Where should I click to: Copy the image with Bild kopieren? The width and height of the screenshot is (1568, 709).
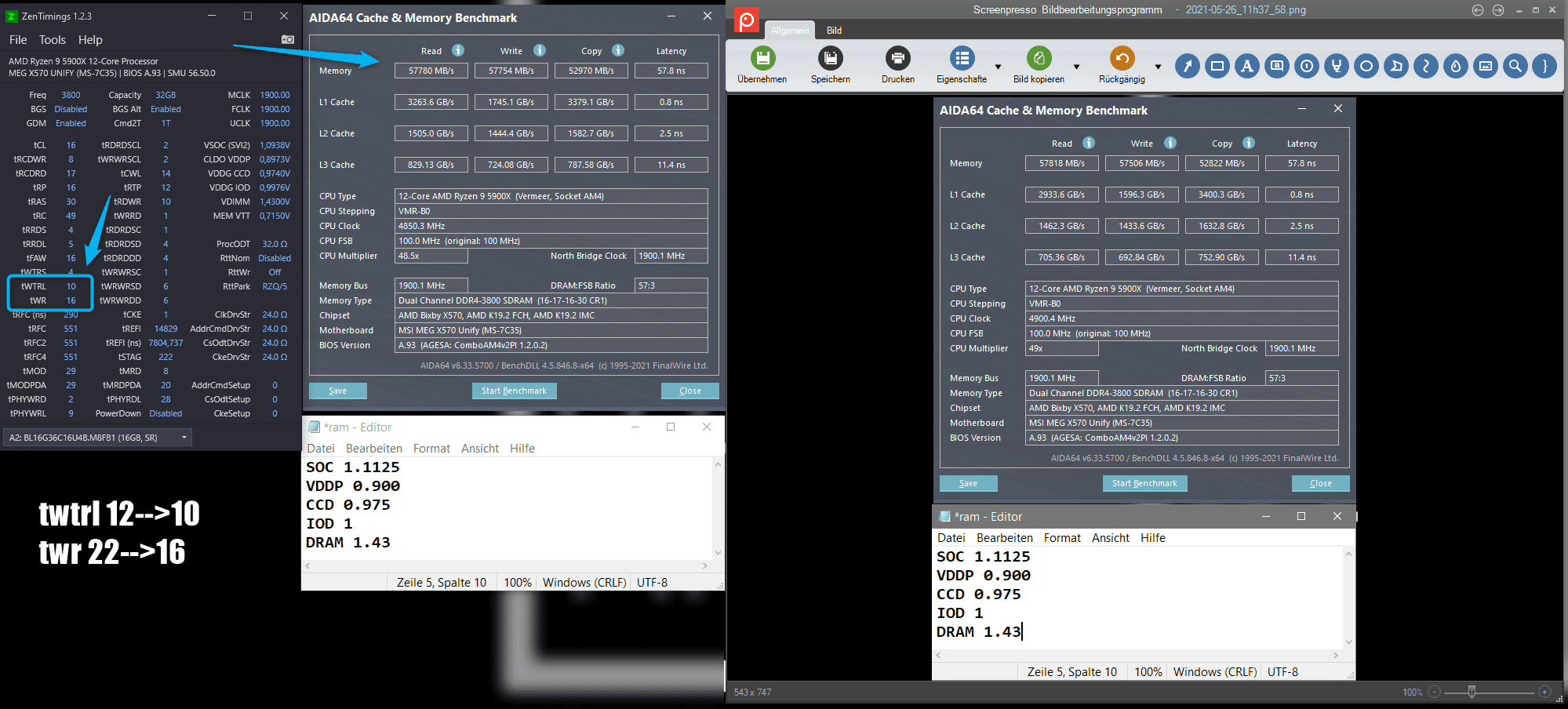[x=1039, y=58]
